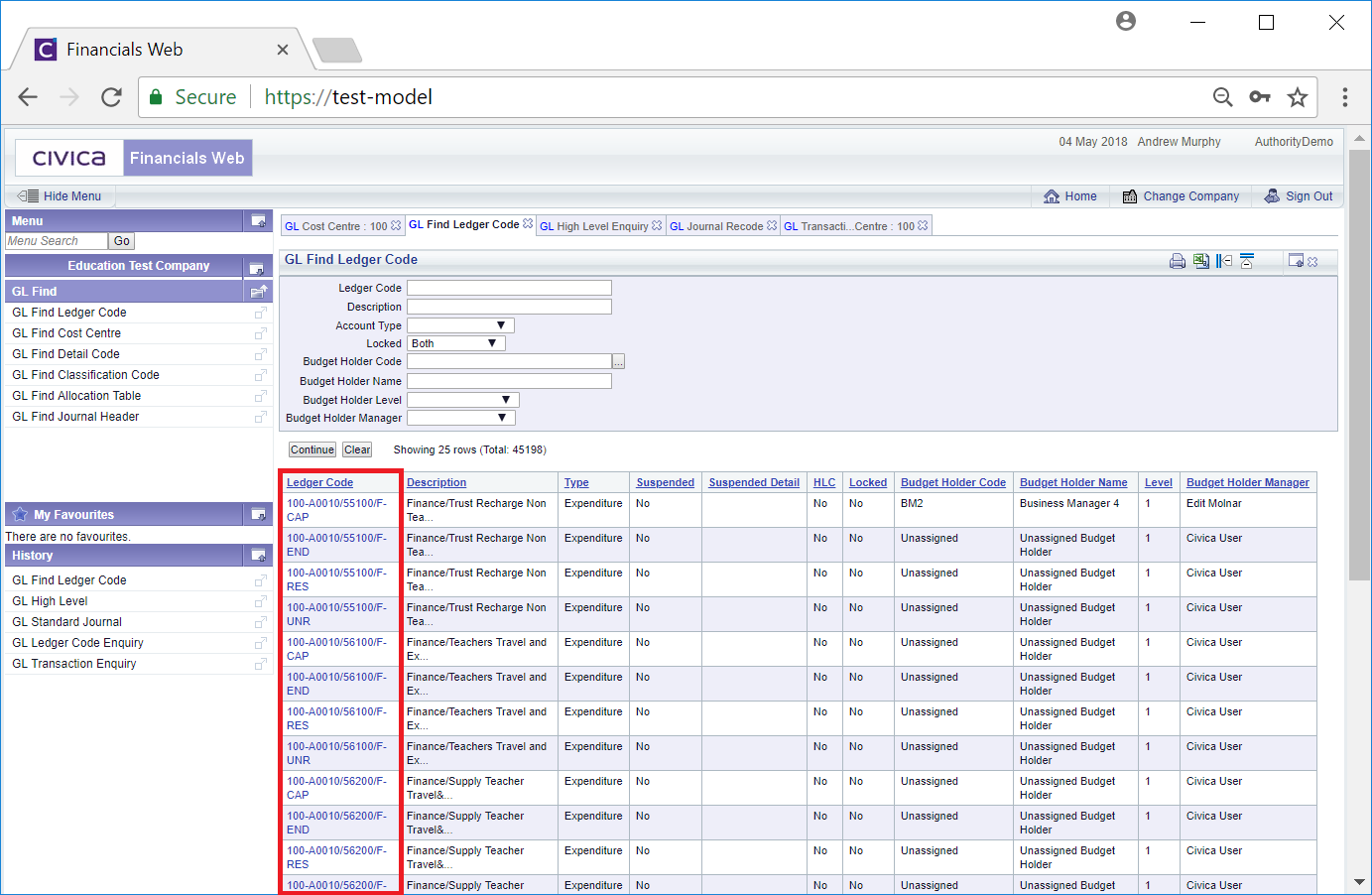1372x895 pixels.
Task: Sign Out of Financials Web
Action: pyautogui.click(x=1299, y=196)
